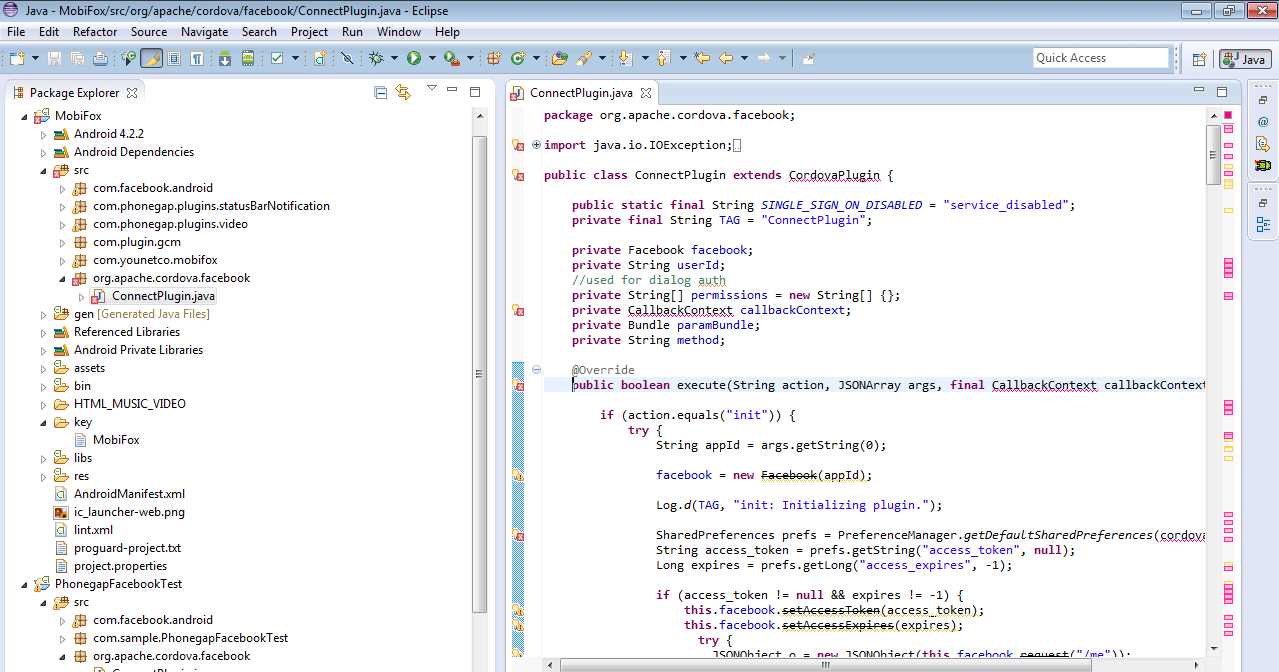
Task: Expand the Android 4.2.2 tree node
Action: [44, 133]
